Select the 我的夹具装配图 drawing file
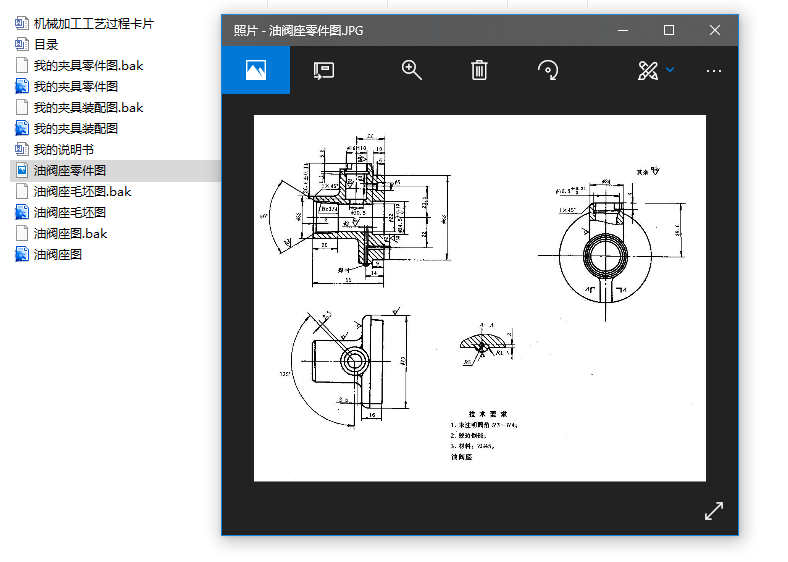Screen dimensions: 788x562 [x=76, y=128]
